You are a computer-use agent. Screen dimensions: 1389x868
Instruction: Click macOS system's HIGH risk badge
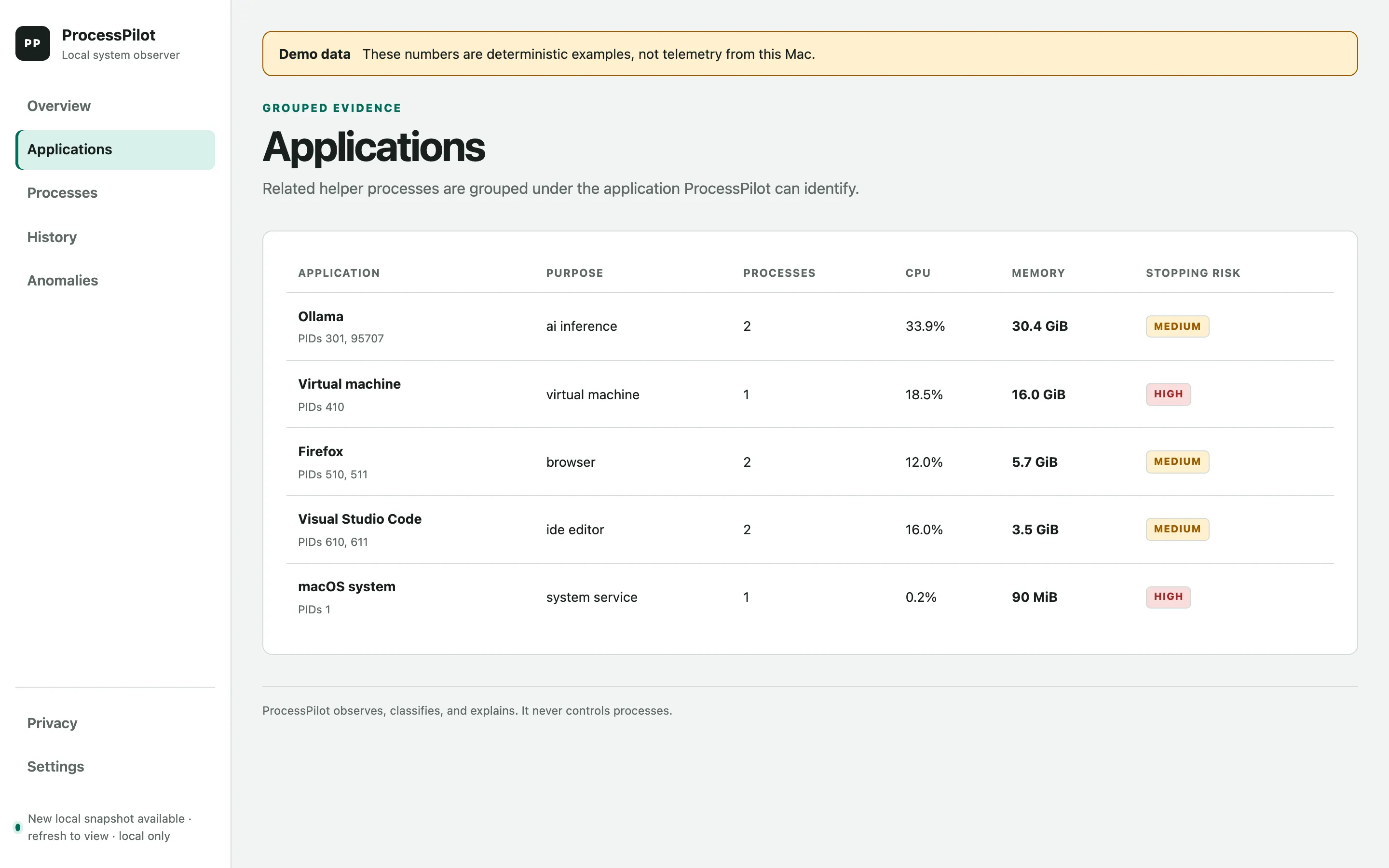[1168, 597]
